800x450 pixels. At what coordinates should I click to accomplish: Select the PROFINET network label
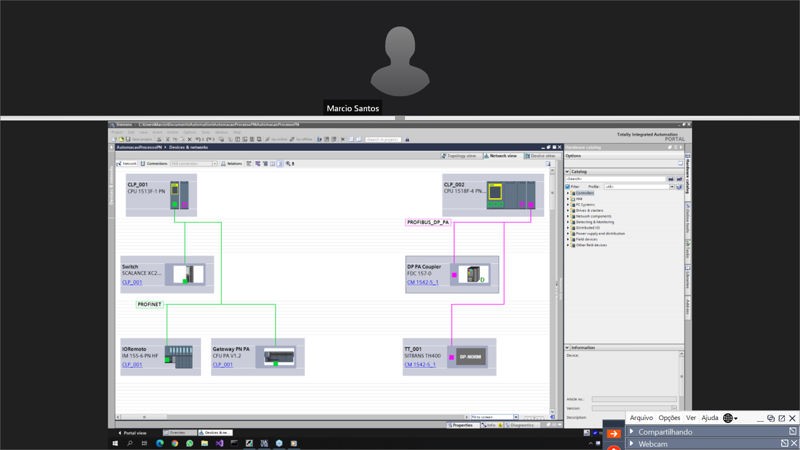click(x=149, y=304)
